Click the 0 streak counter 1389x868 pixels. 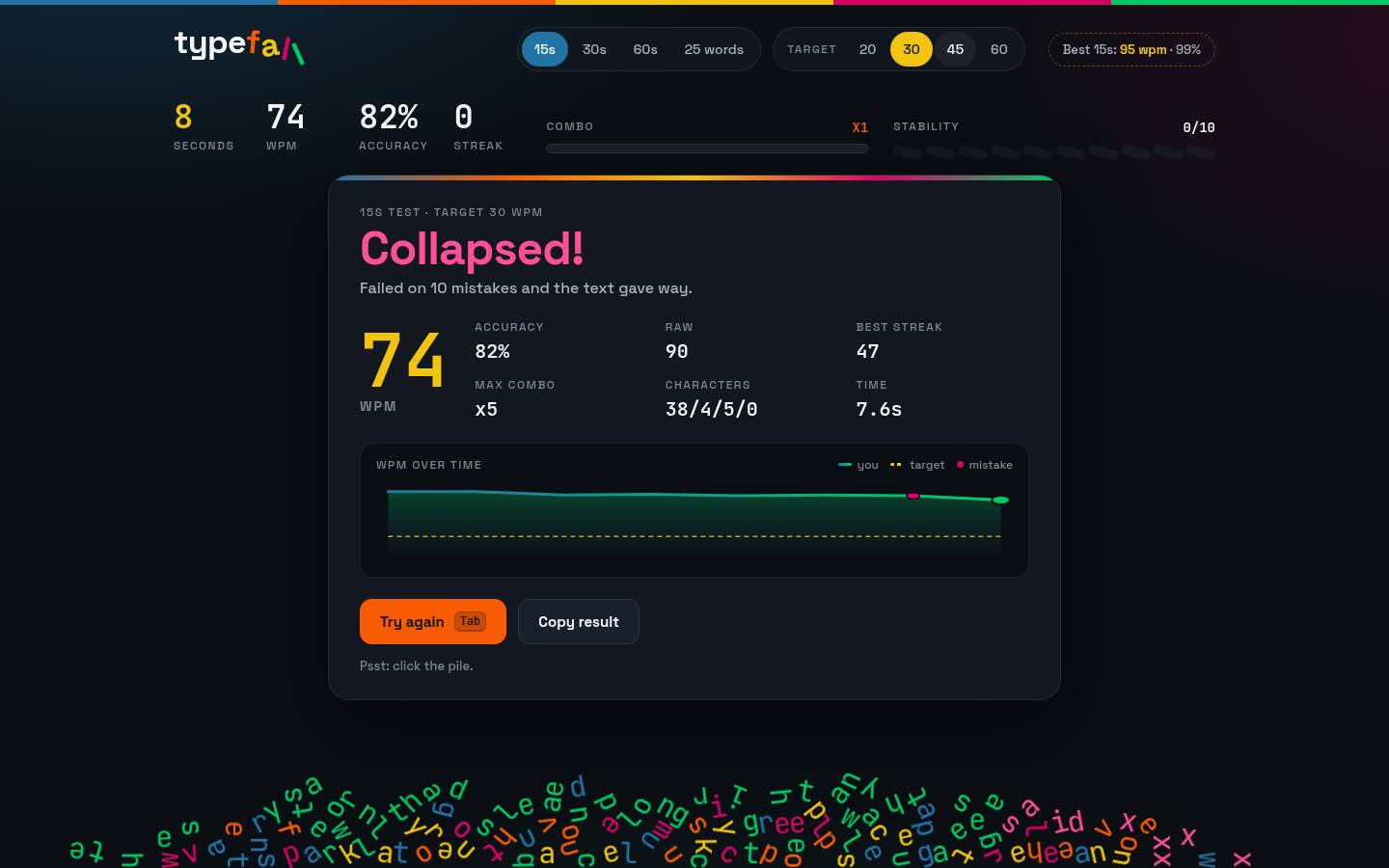point(464,118)
